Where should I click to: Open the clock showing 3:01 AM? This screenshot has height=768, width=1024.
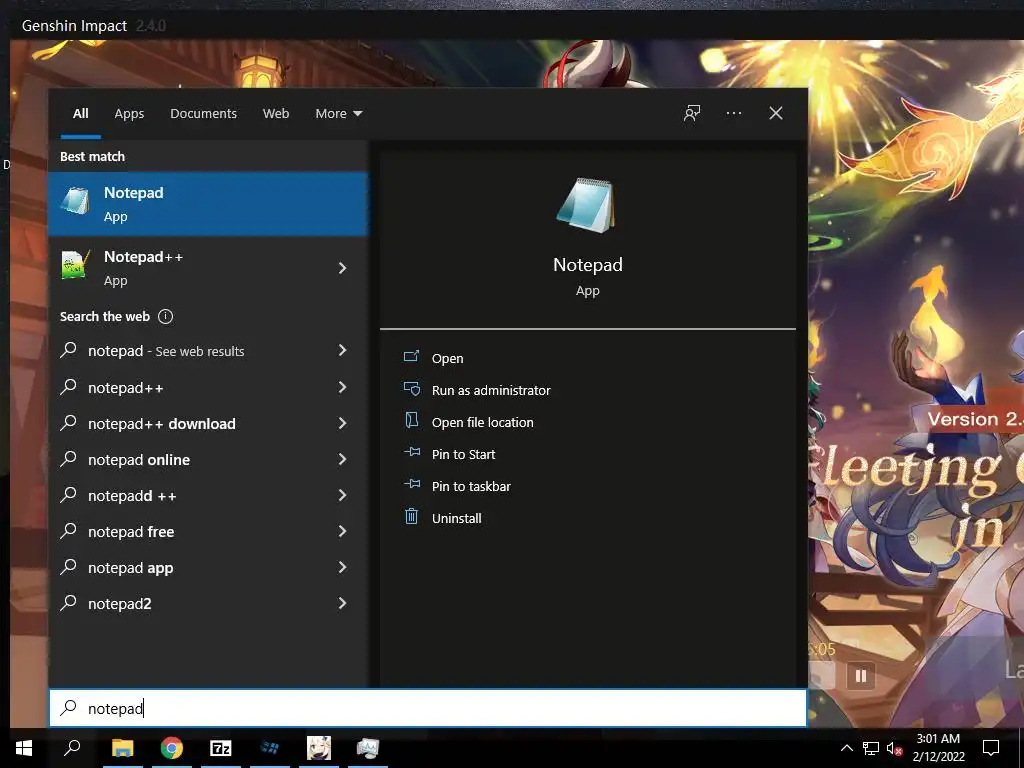click(x=938, y=748)
